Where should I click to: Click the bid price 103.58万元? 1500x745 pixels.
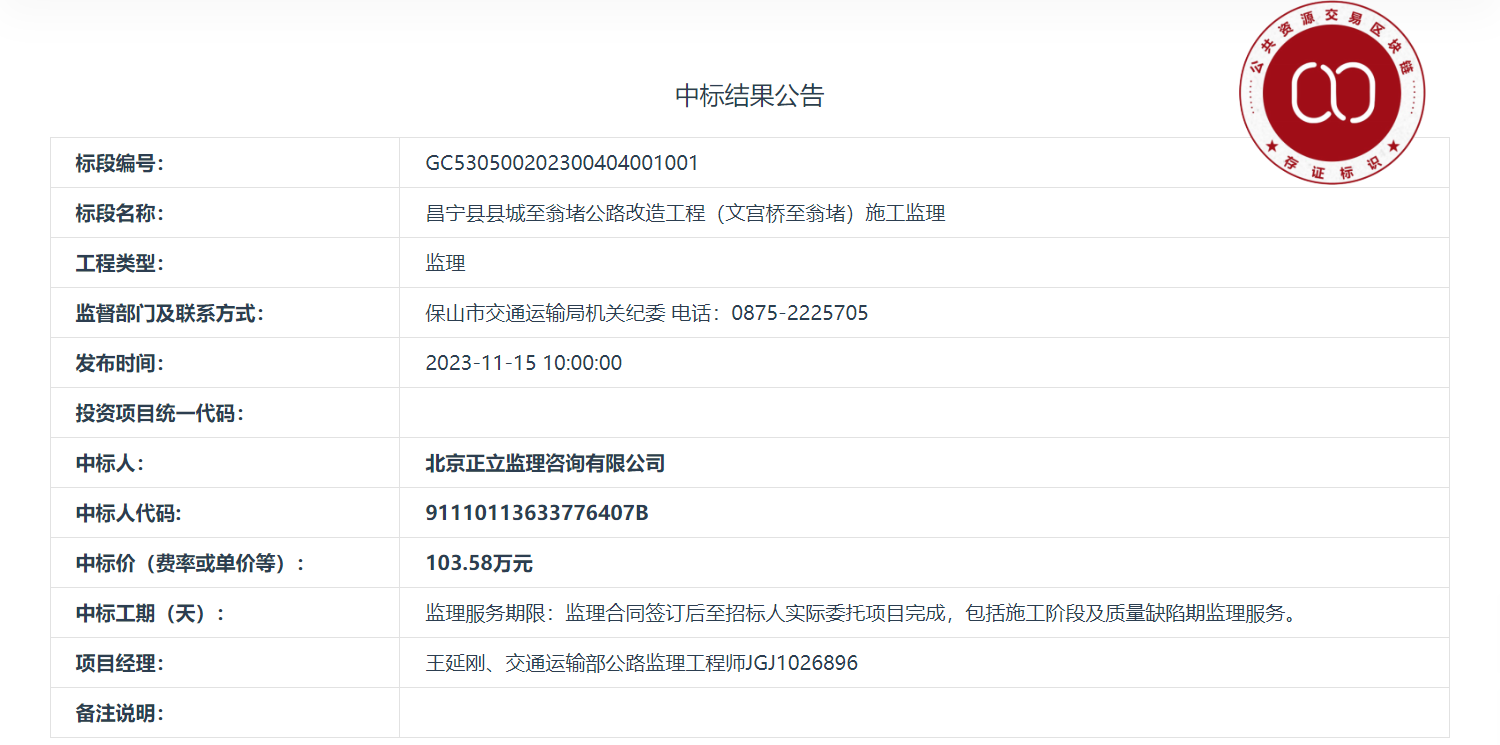click(x=479, y=563)
